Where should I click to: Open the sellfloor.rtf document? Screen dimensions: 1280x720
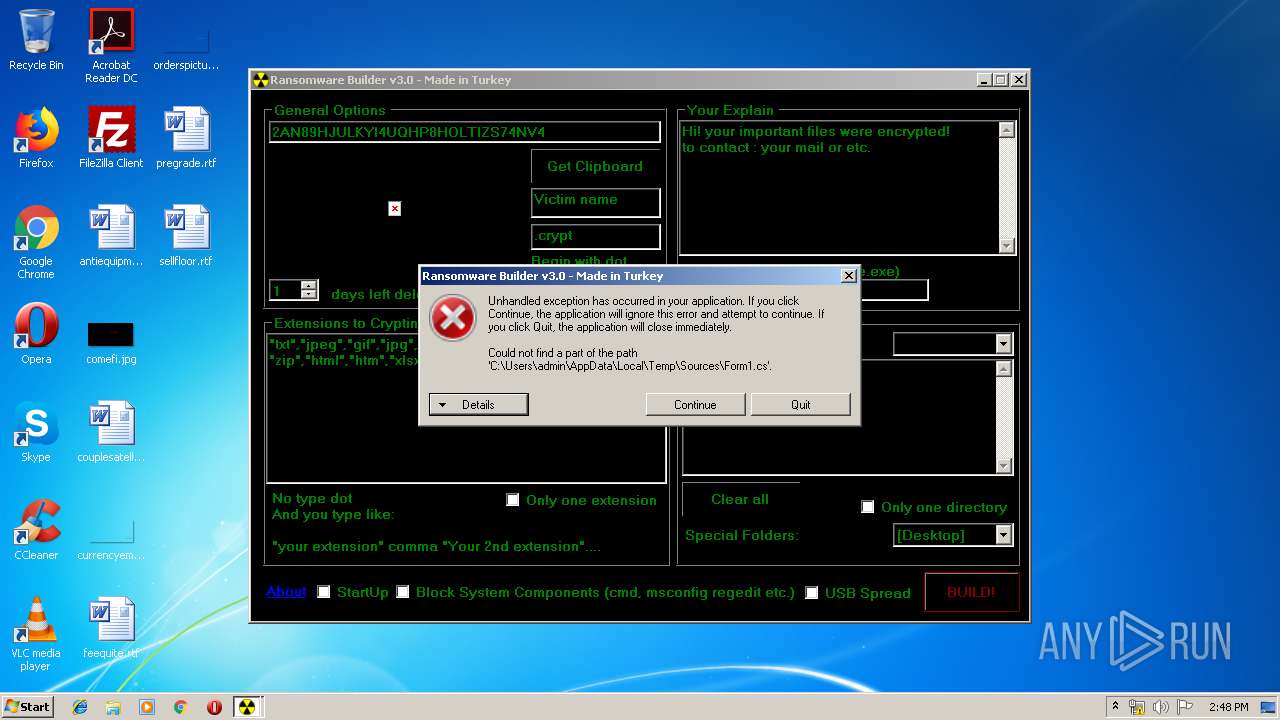pyautogui.click(x=186, y=236)
